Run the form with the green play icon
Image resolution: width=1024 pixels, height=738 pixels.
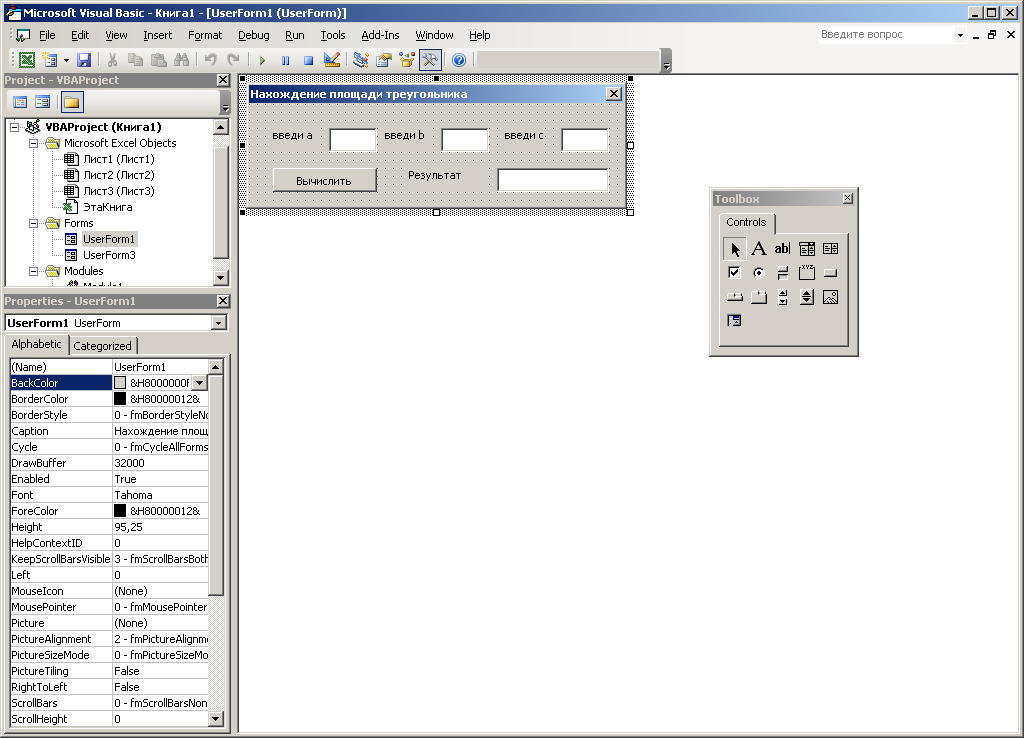point(262,60)
